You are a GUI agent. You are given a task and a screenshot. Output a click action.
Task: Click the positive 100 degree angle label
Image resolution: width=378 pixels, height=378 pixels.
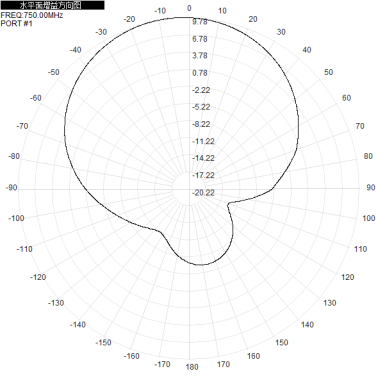click(369, 218)
